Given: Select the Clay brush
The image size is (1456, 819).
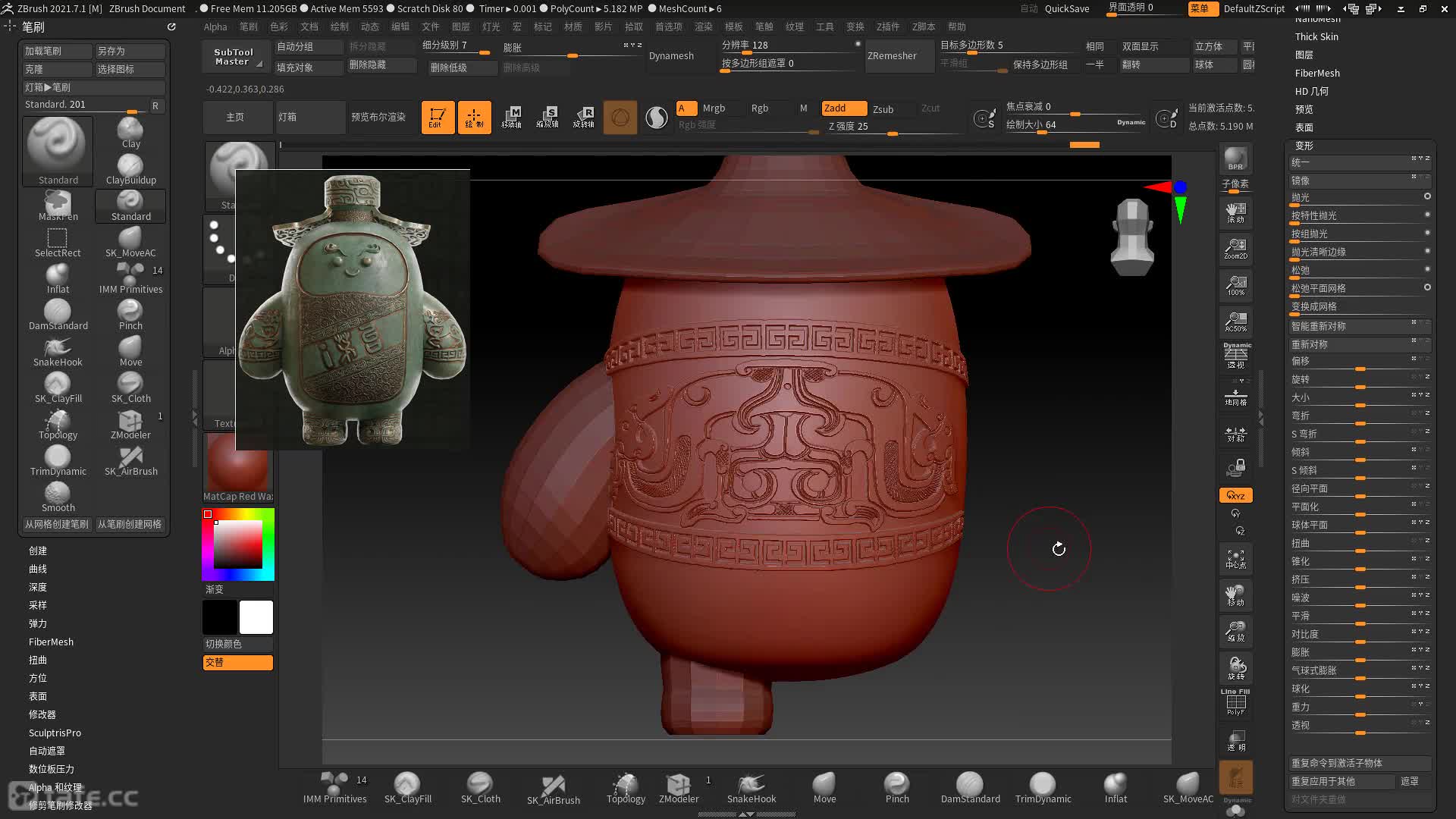Looking at the screenshot, I should (130, 133).
